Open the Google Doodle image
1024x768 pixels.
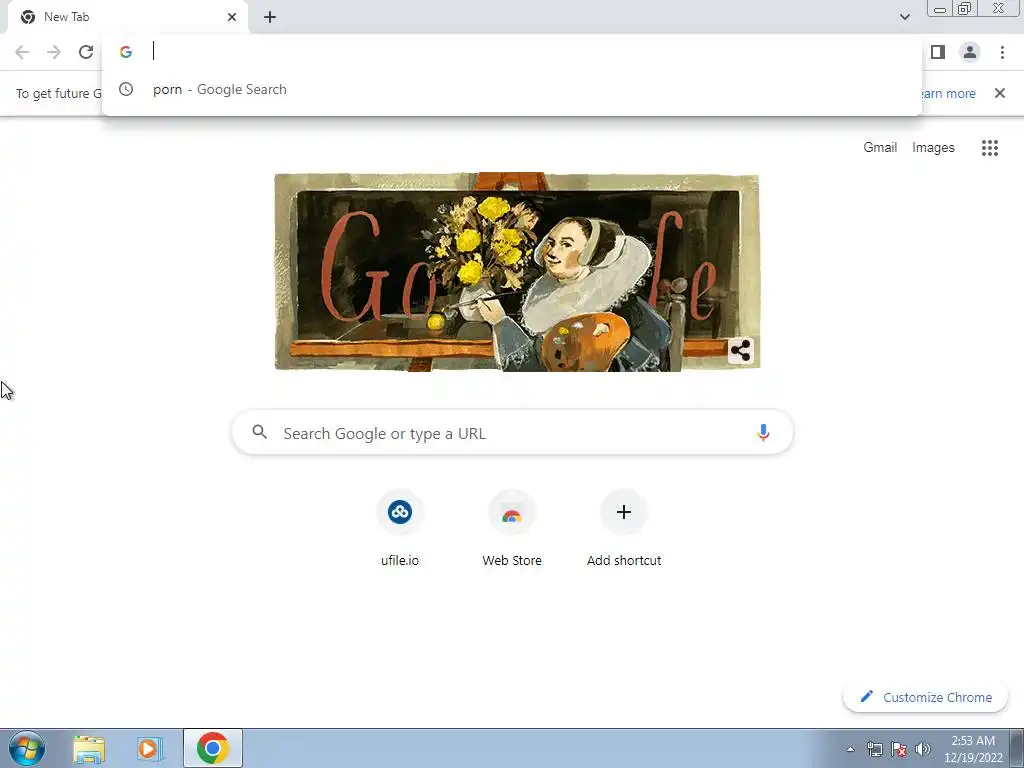tap(517, 272)
